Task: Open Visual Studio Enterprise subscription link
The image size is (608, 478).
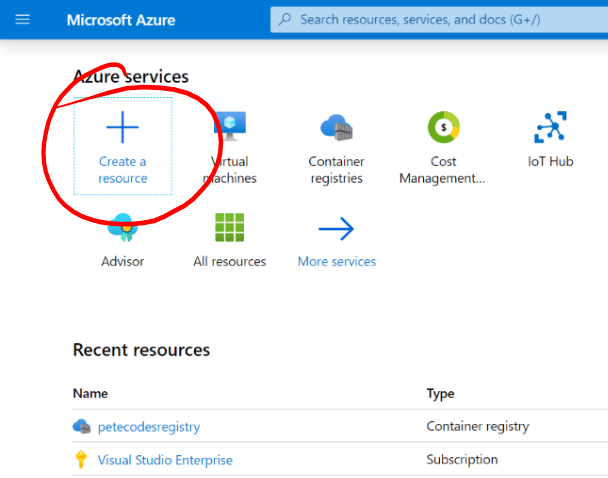Action: (165, 460)
